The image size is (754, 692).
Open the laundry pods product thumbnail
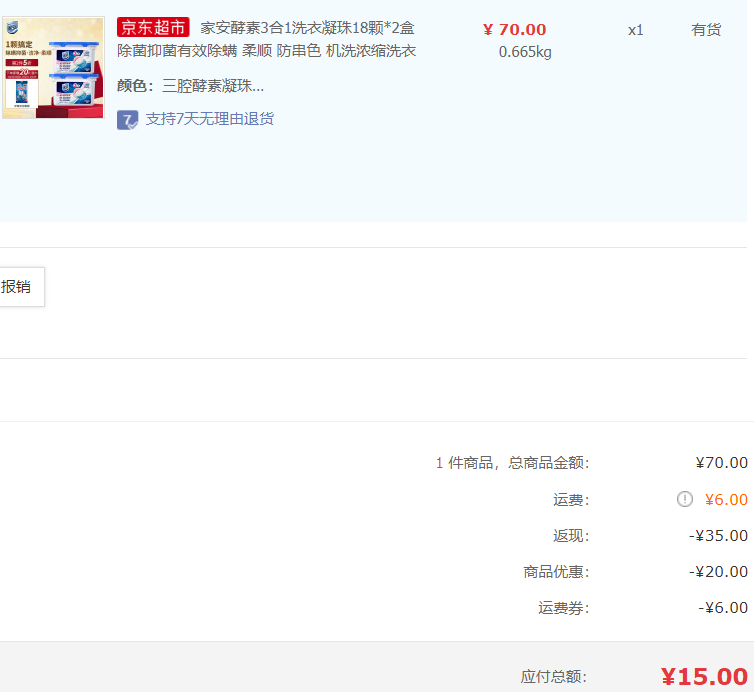click(53, 68)
